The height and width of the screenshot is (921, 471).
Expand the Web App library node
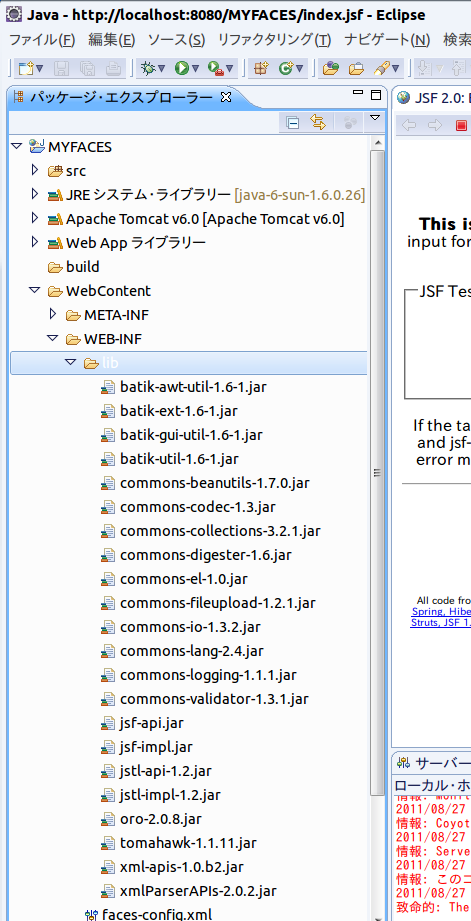coord(35,243)
